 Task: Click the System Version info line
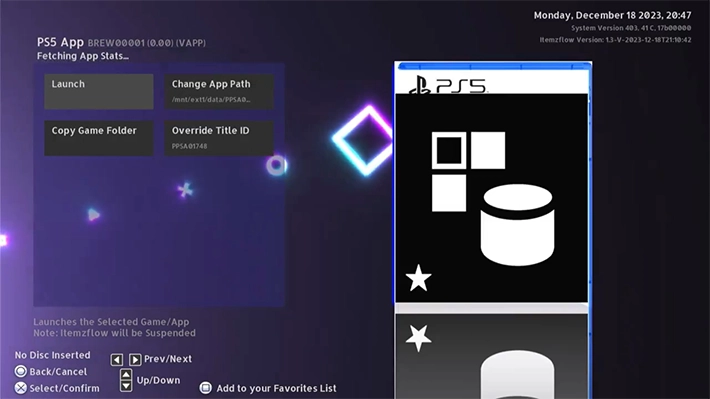click(631, 28)
